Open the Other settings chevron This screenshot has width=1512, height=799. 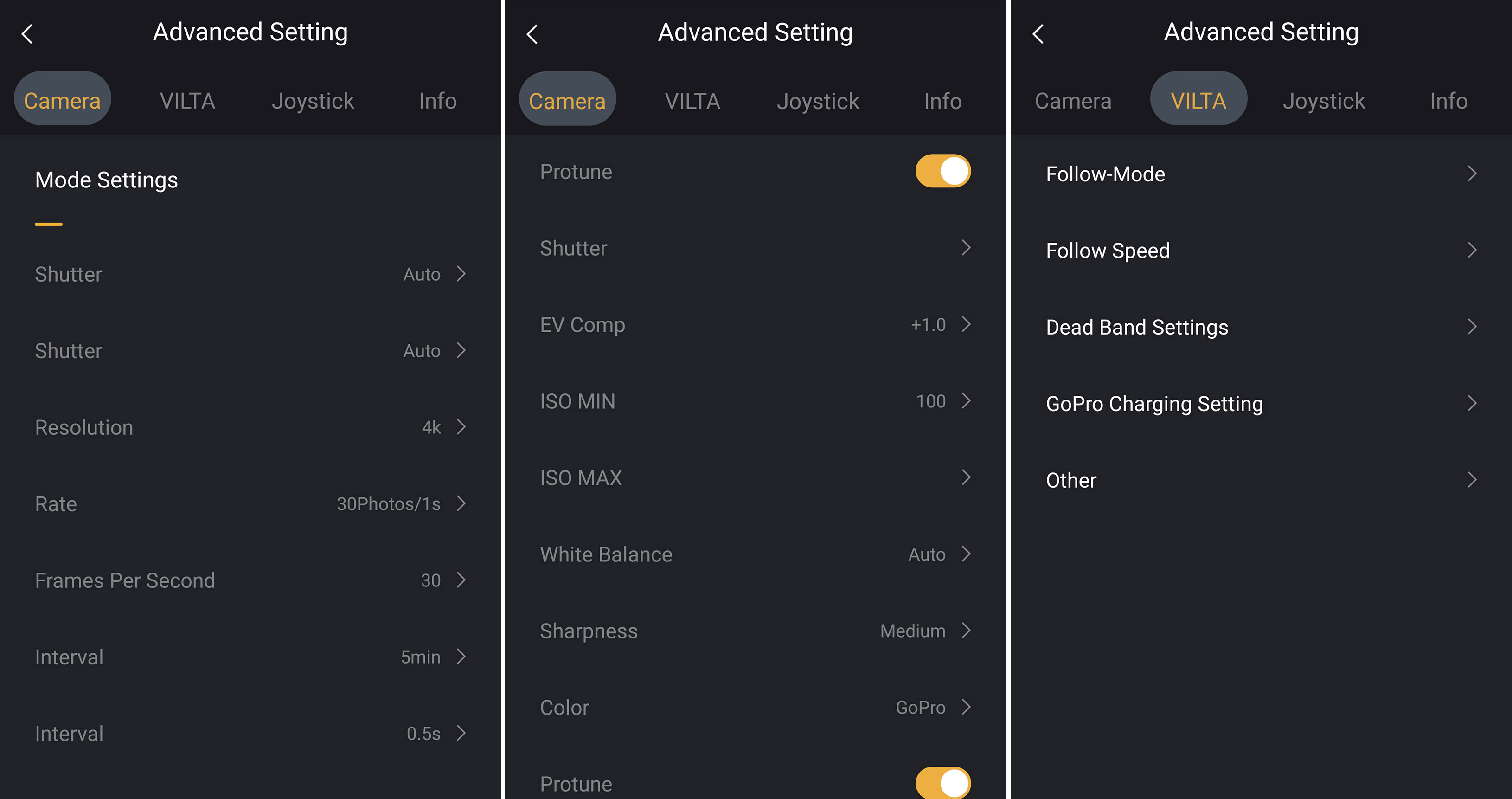(1471, 480)
